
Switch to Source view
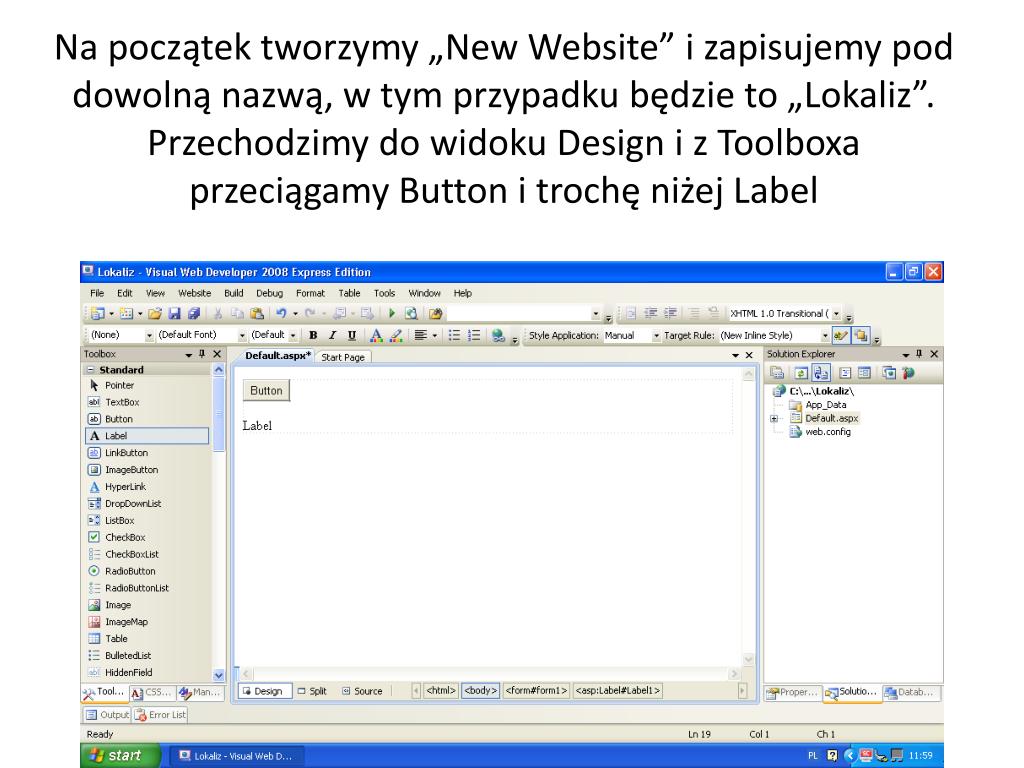pos(362,691)
